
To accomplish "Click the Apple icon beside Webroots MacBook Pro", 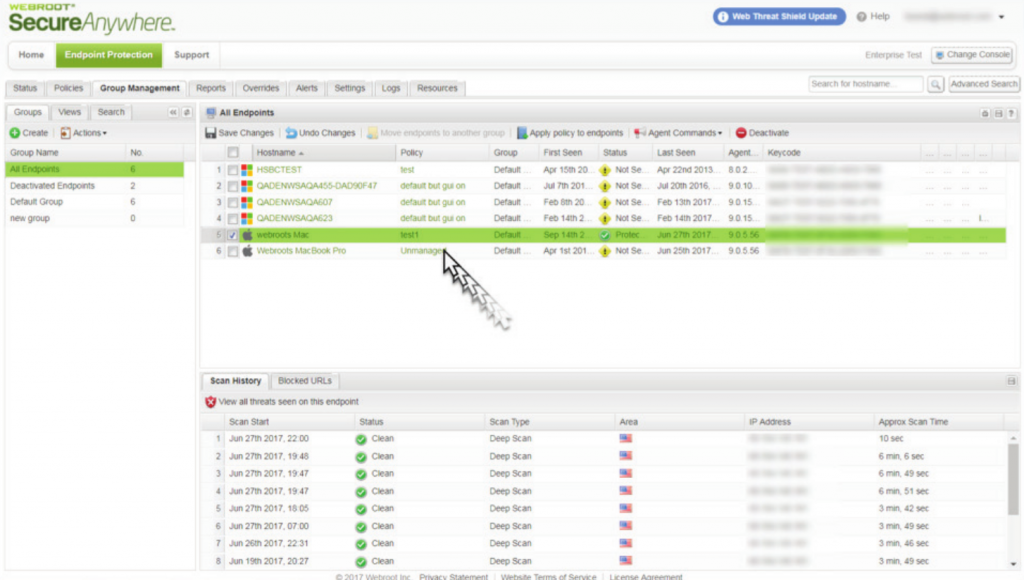I will (x=248, y=251).
